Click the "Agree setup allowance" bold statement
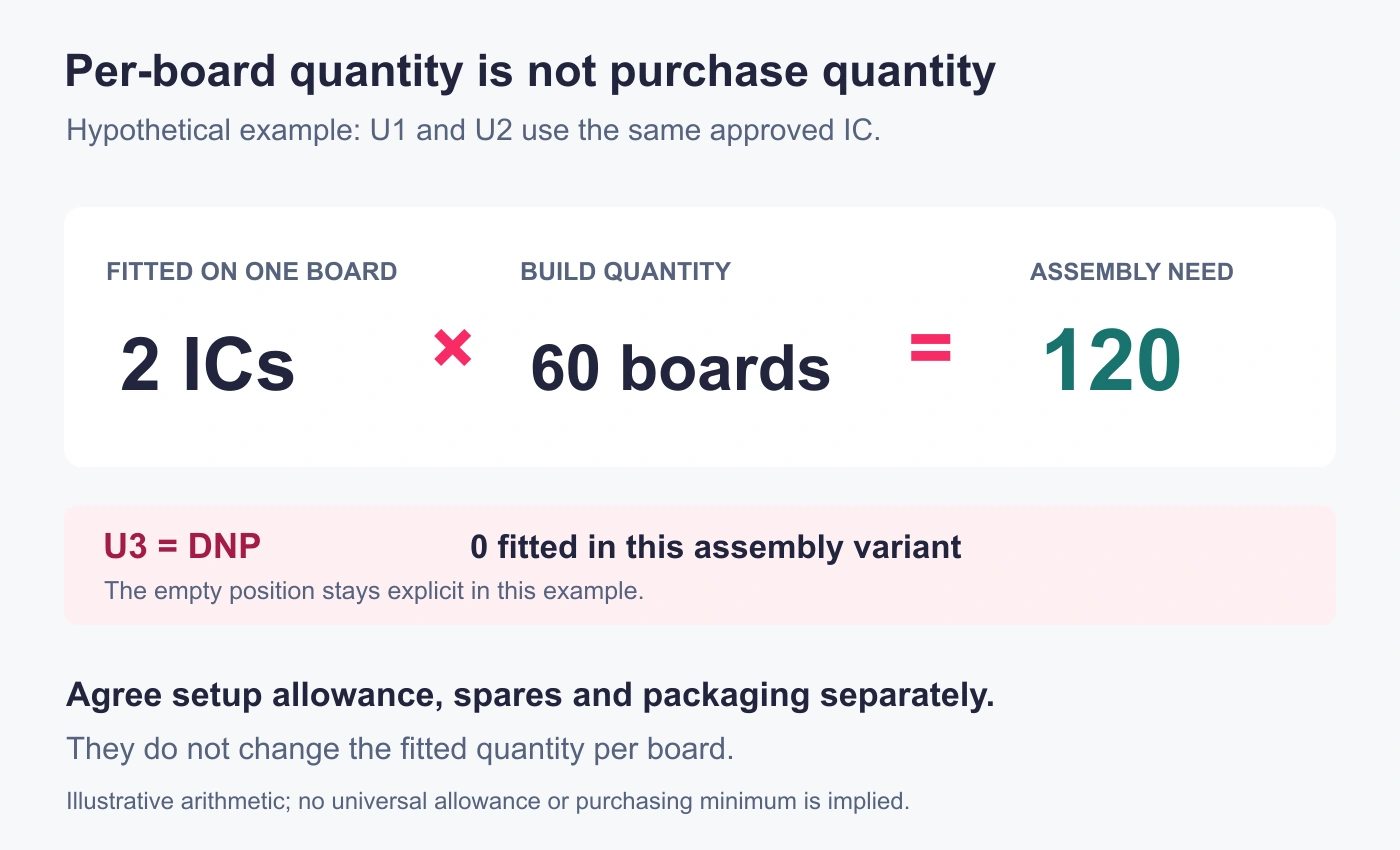This screenshot has height=850, width=1400. pos(531,696)
